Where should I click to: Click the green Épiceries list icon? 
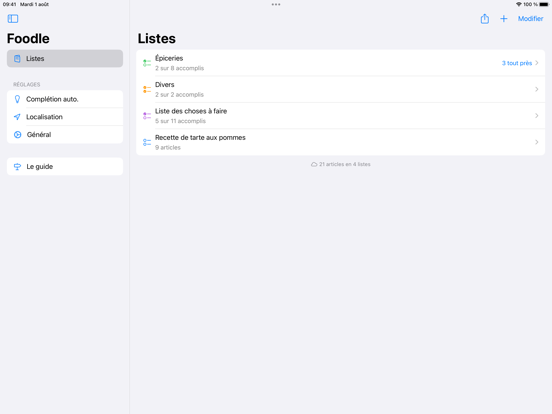pos(147,63)
